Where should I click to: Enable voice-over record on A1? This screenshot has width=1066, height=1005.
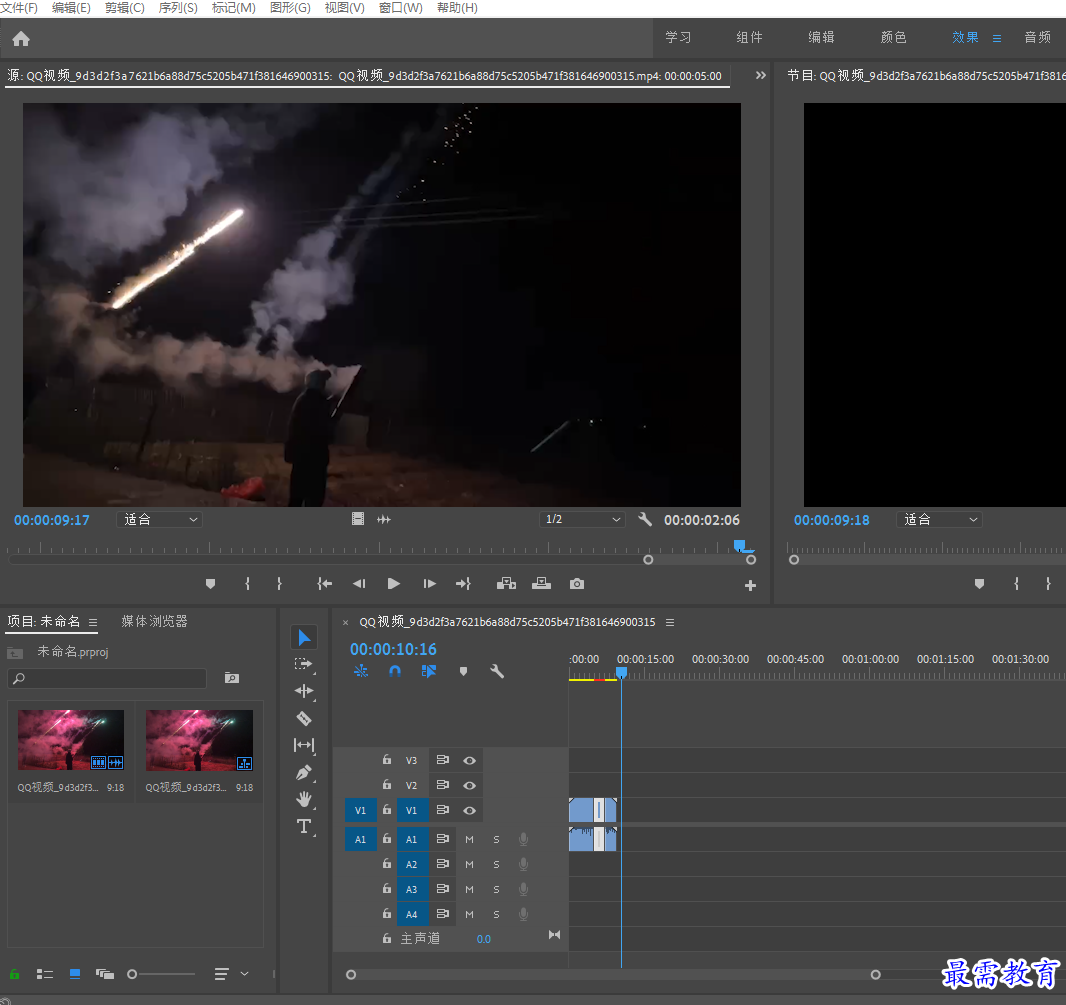[x=523, y=840]
